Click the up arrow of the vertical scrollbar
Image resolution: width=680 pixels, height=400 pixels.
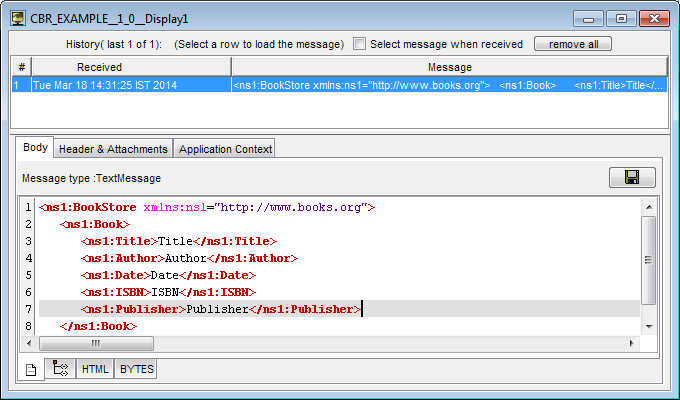[649, 207]
